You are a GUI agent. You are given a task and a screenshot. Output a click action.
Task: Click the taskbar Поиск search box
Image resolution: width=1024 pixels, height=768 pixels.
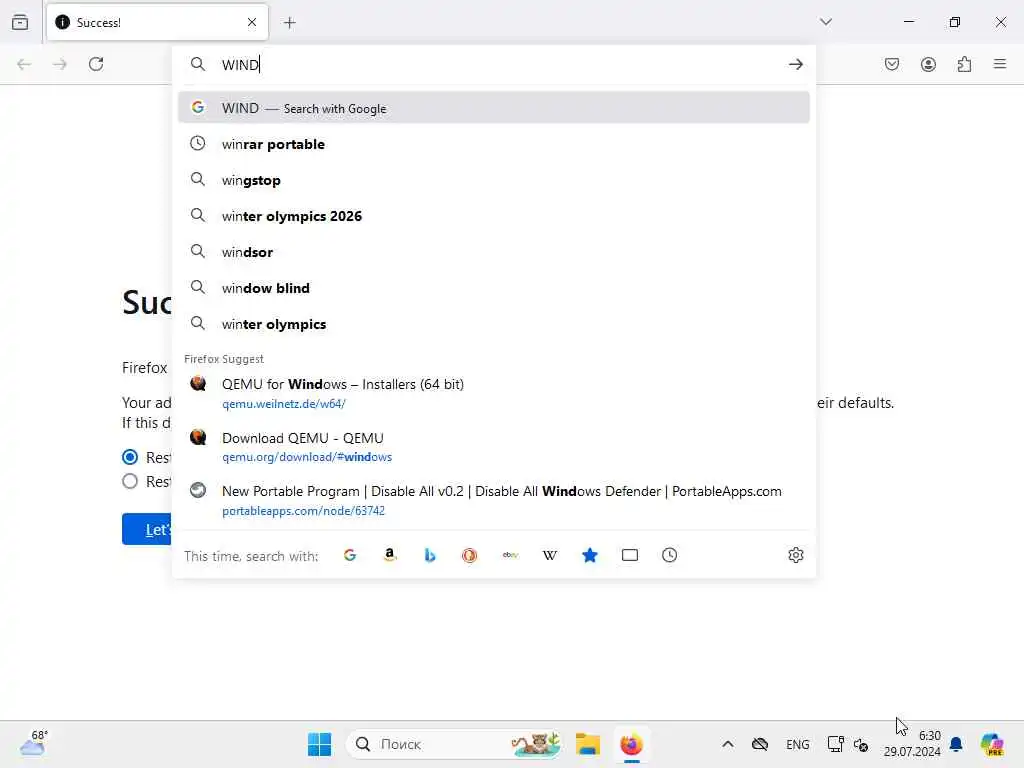point(453,744)
